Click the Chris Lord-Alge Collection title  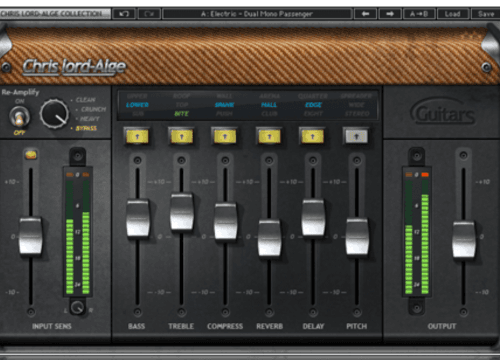click(x=51, y=14)
